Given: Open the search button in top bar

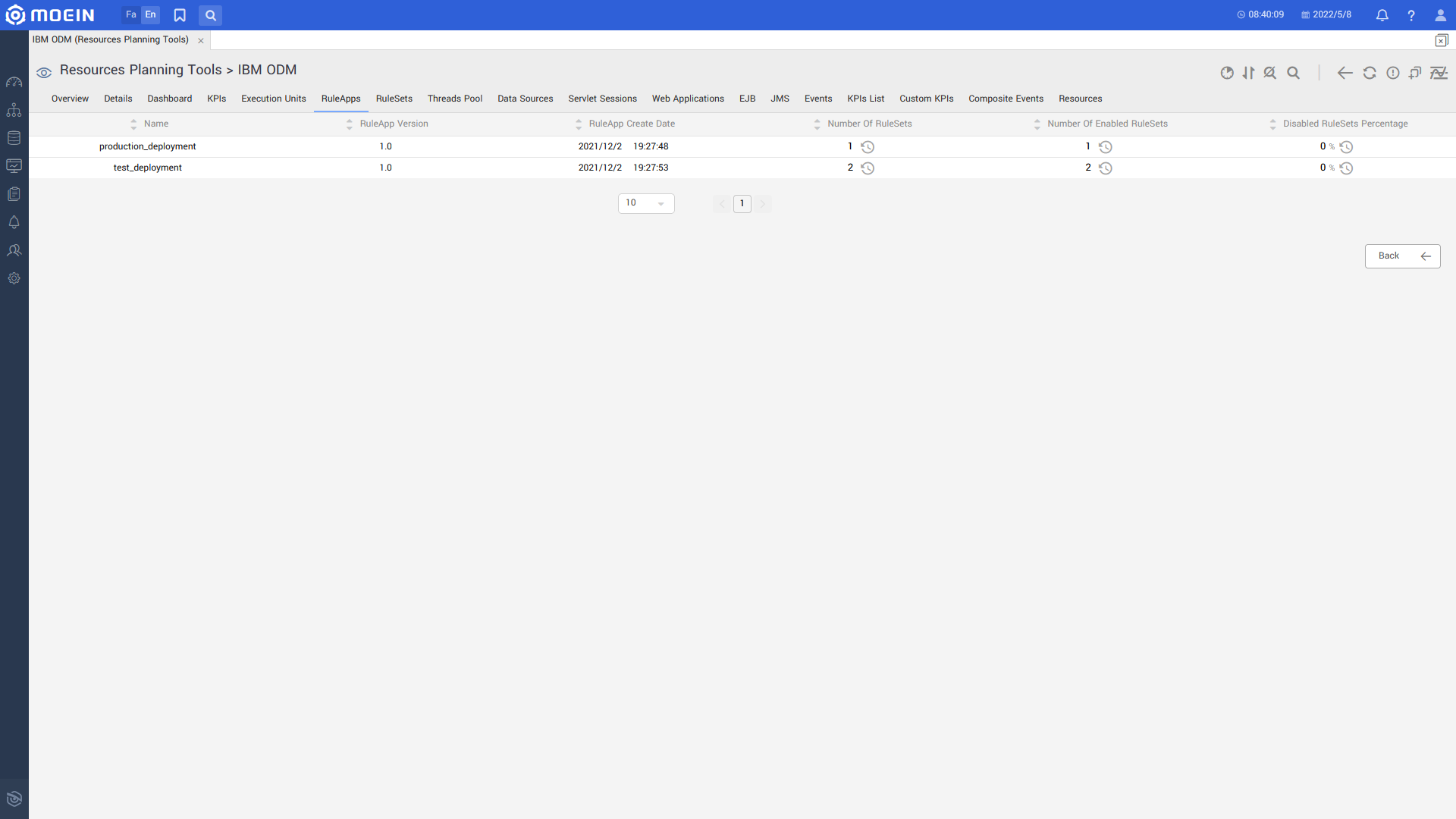Looking at the screenshot, I should pos(210,15).
